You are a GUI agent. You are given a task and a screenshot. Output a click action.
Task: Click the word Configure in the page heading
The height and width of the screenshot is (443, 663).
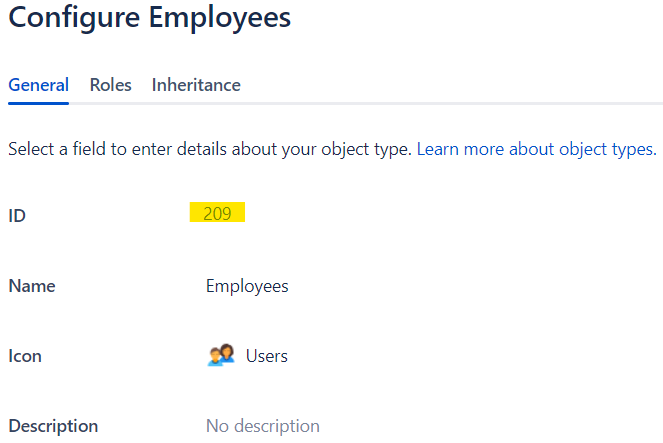point(74,19)
